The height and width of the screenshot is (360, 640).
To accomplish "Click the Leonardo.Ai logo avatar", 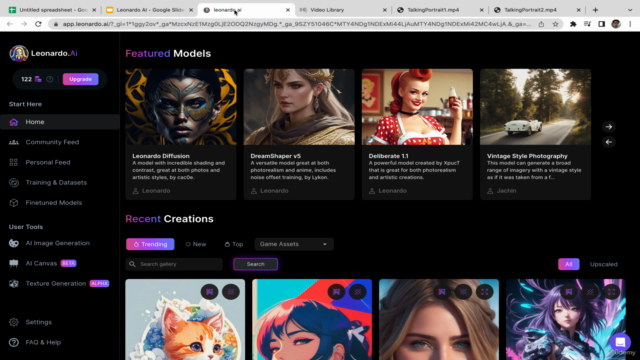I will [x=19, y=53].
